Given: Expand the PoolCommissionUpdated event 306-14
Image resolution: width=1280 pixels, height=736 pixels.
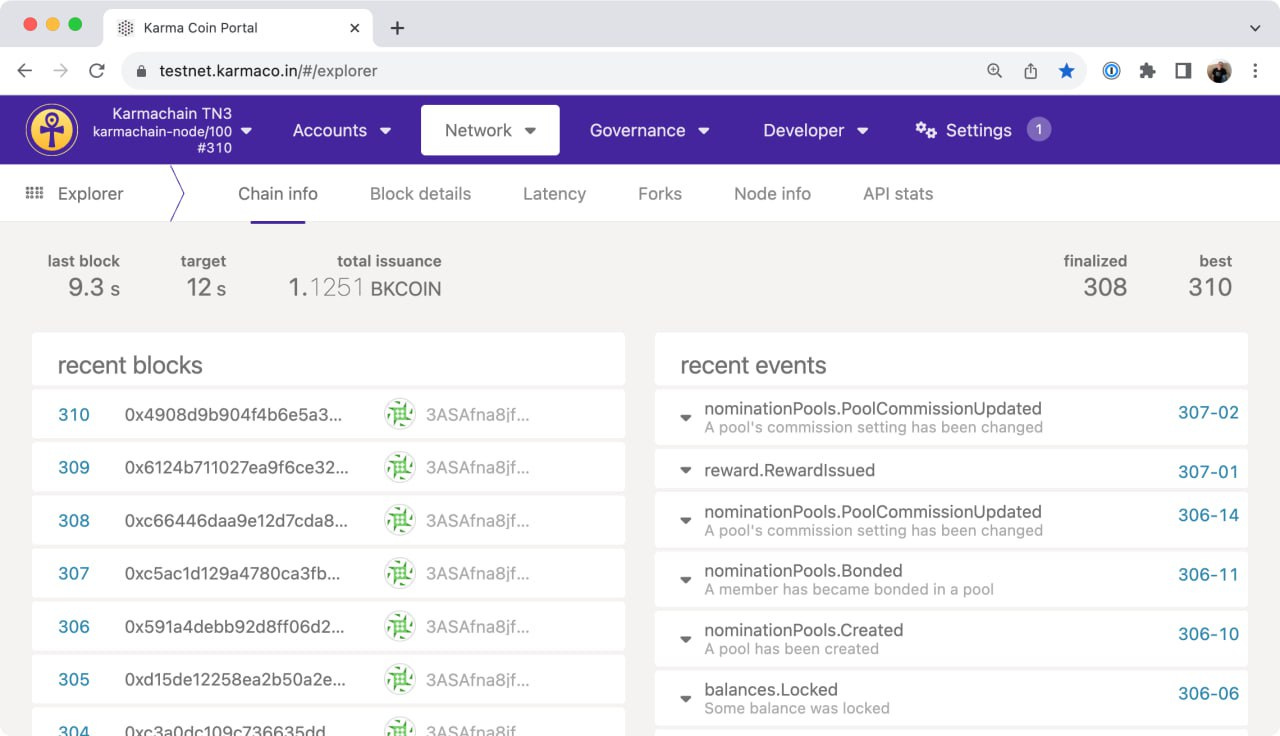Looking at the screenshot, I should pos(686,521).
